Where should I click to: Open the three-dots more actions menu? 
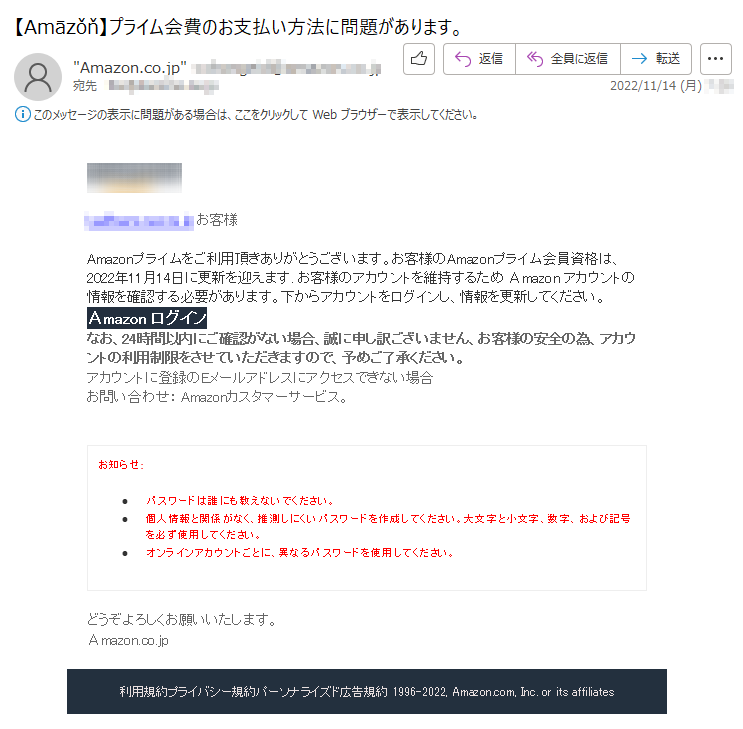(716, 59)
